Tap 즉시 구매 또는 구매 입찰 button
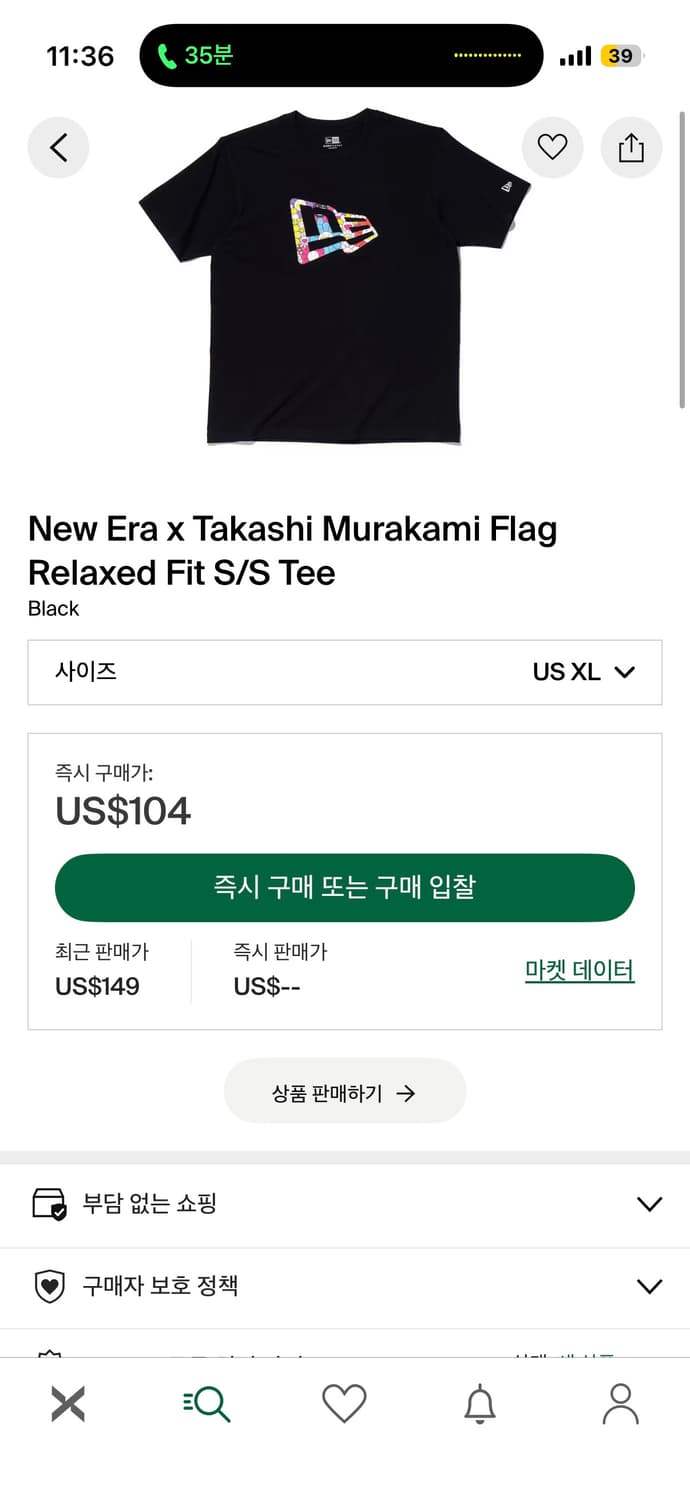Viewport: 690px width, 1500px height. pos(345,888)
